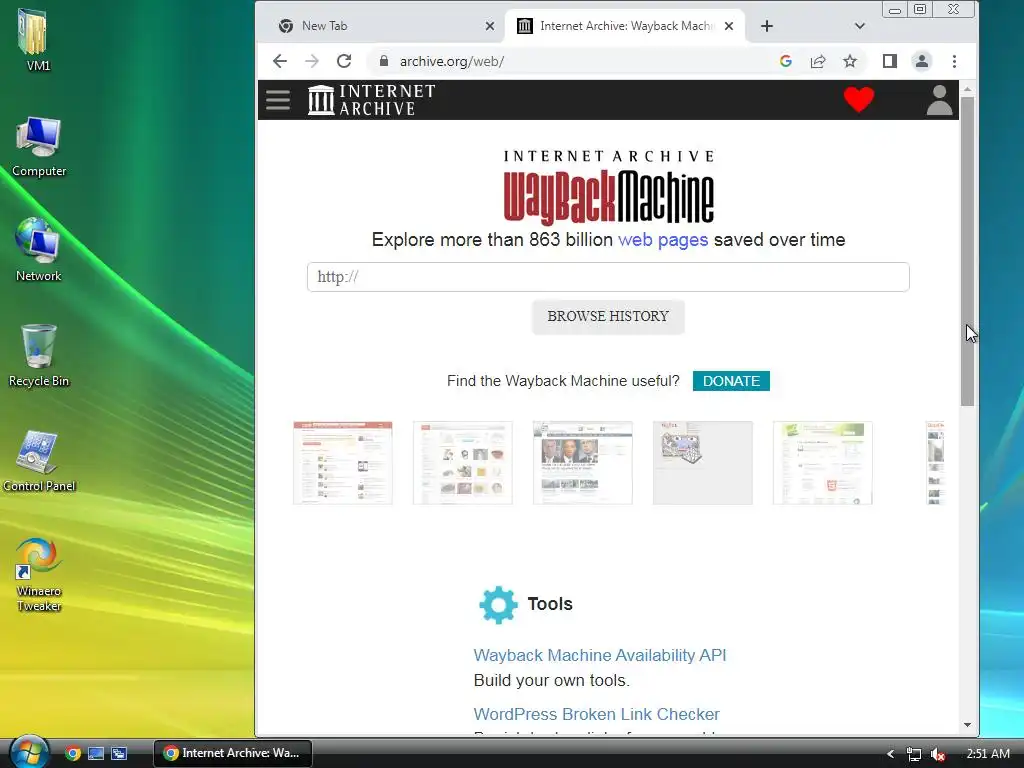This screenshot has height=768, width=1024.
Task: Go back in Chrome
Action: tap(280, 61)
